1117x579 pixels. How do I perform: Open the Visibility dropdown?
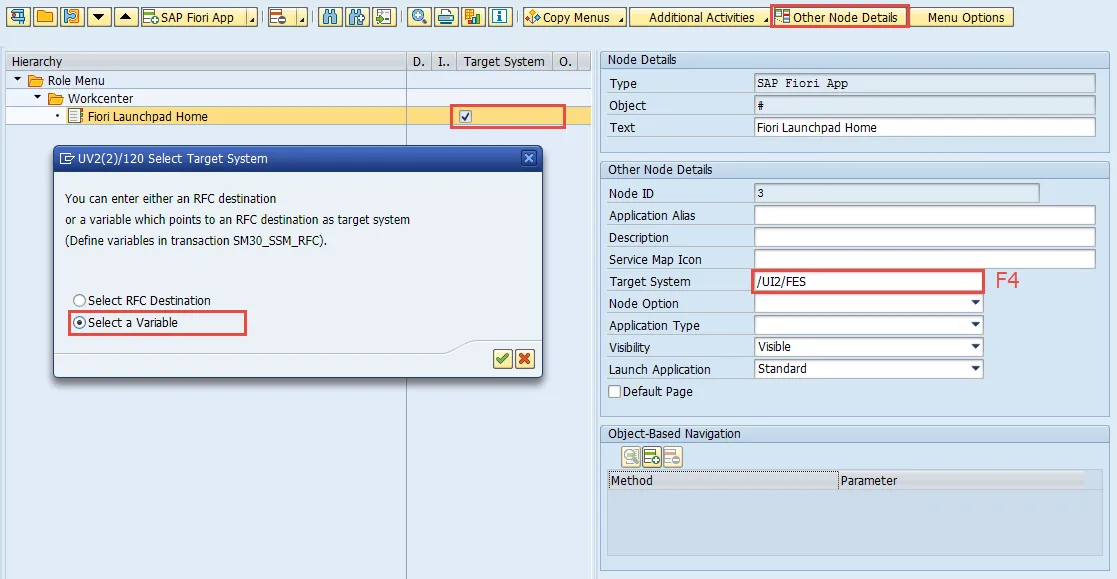coord(975,348)
